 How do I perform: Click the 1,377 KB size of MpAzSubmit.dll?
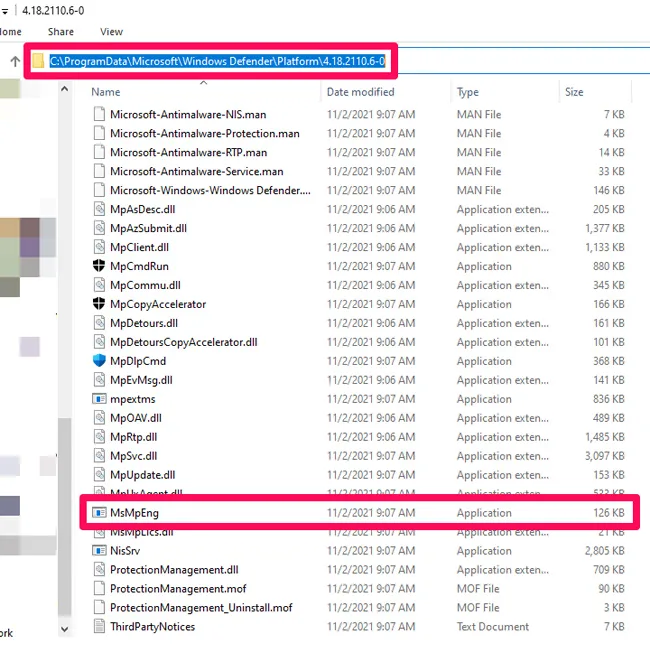pos(605,228)
